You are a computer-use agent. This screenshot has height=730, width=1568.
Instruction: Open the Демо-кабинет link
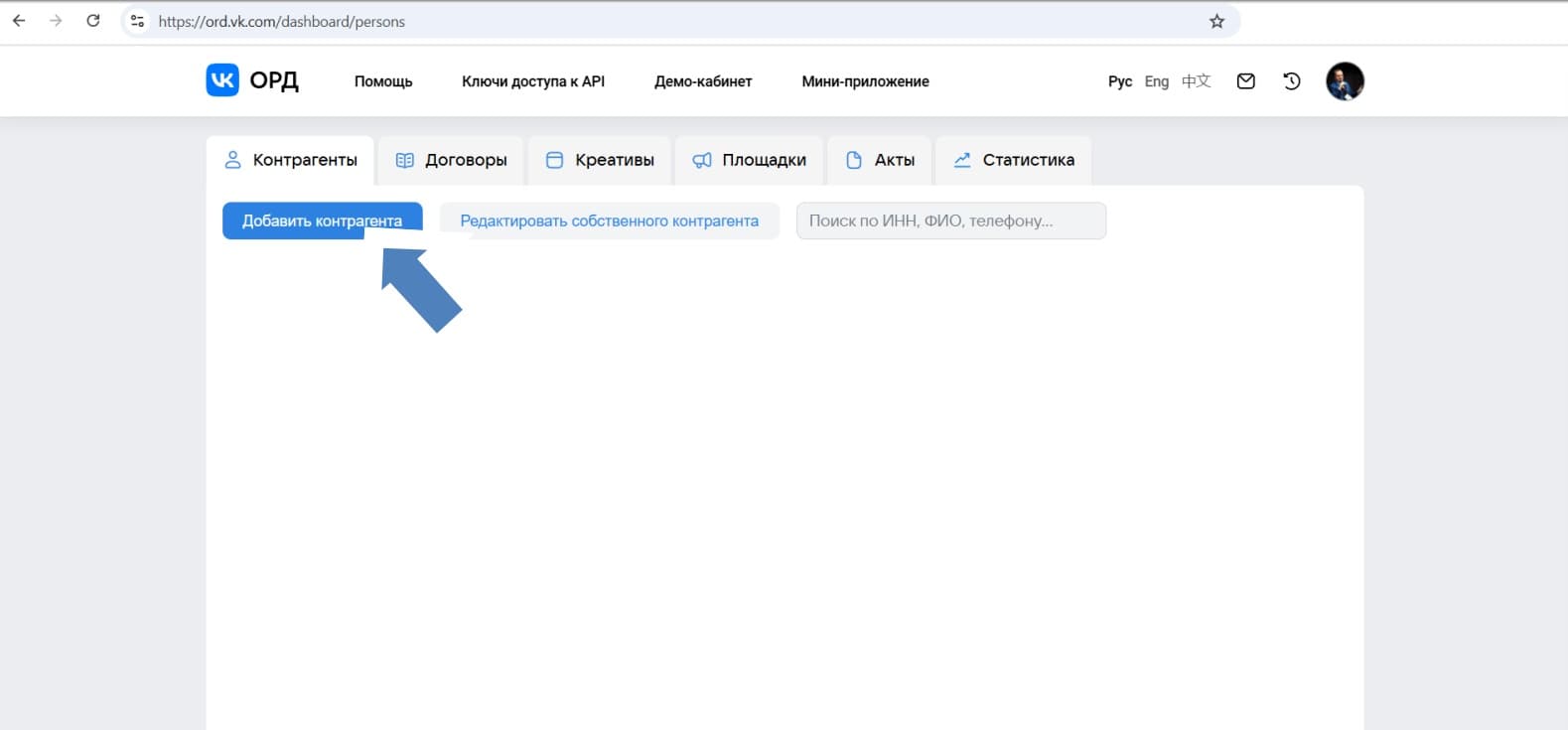coord(702,81)
